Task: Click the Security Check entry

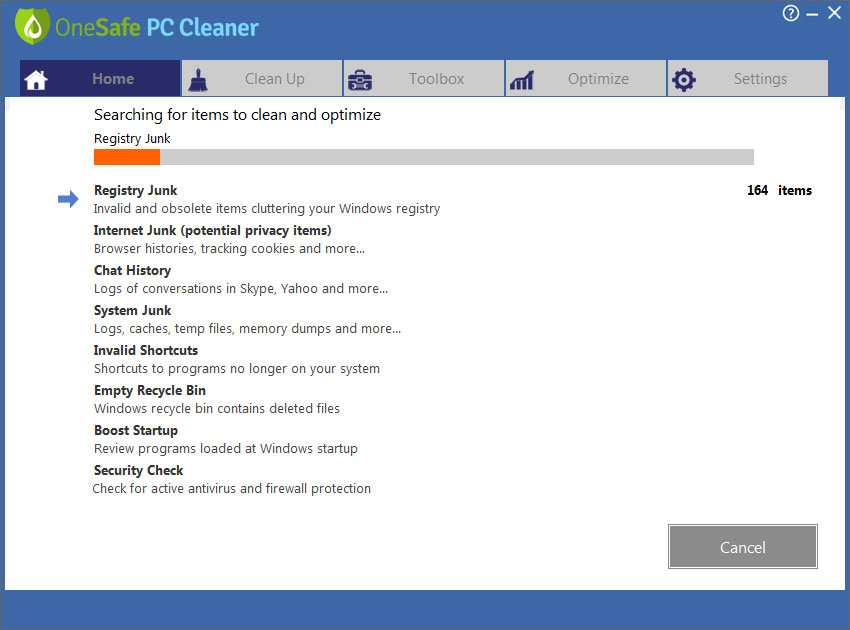Action: coord(138,470)
